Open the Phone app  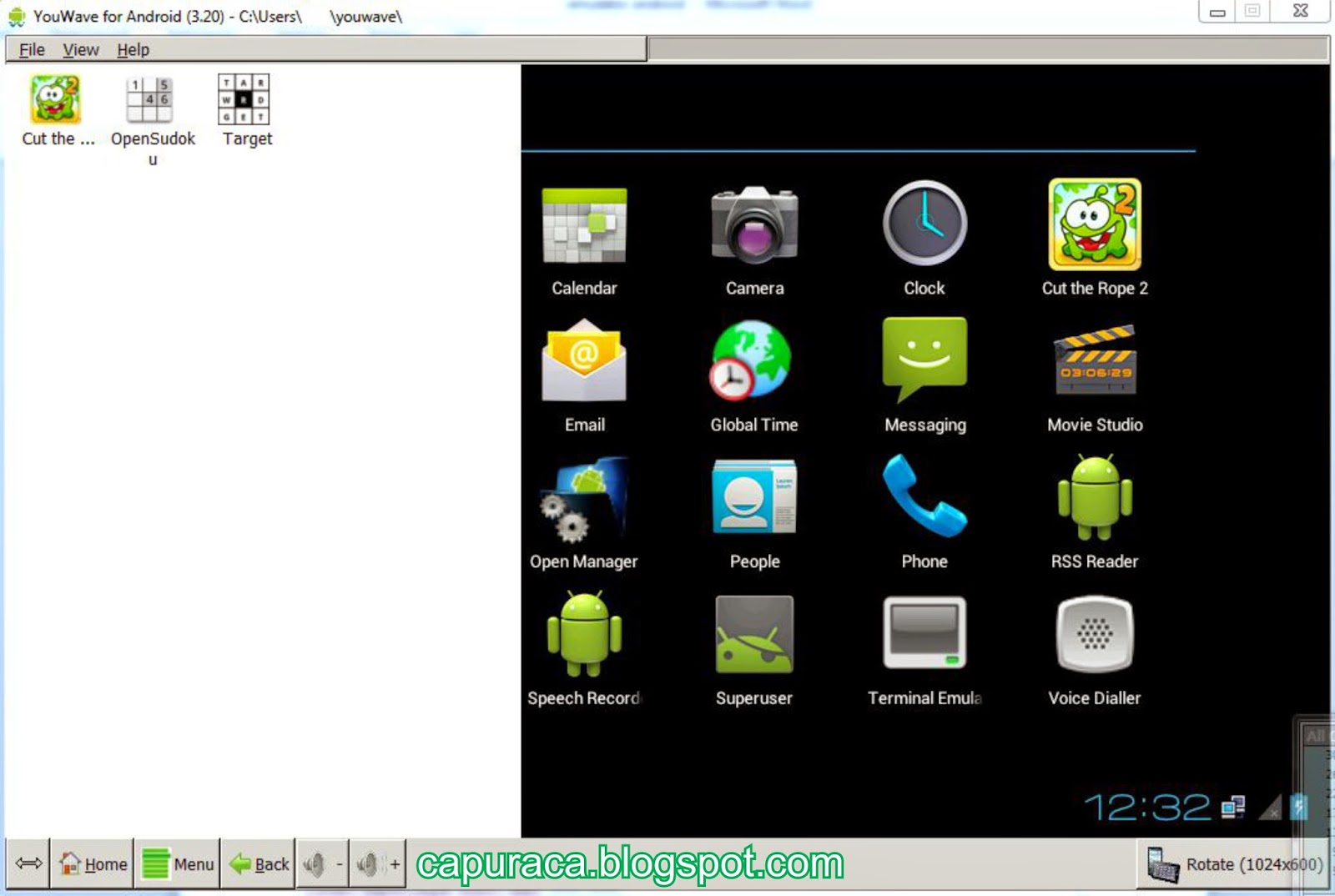924,513
